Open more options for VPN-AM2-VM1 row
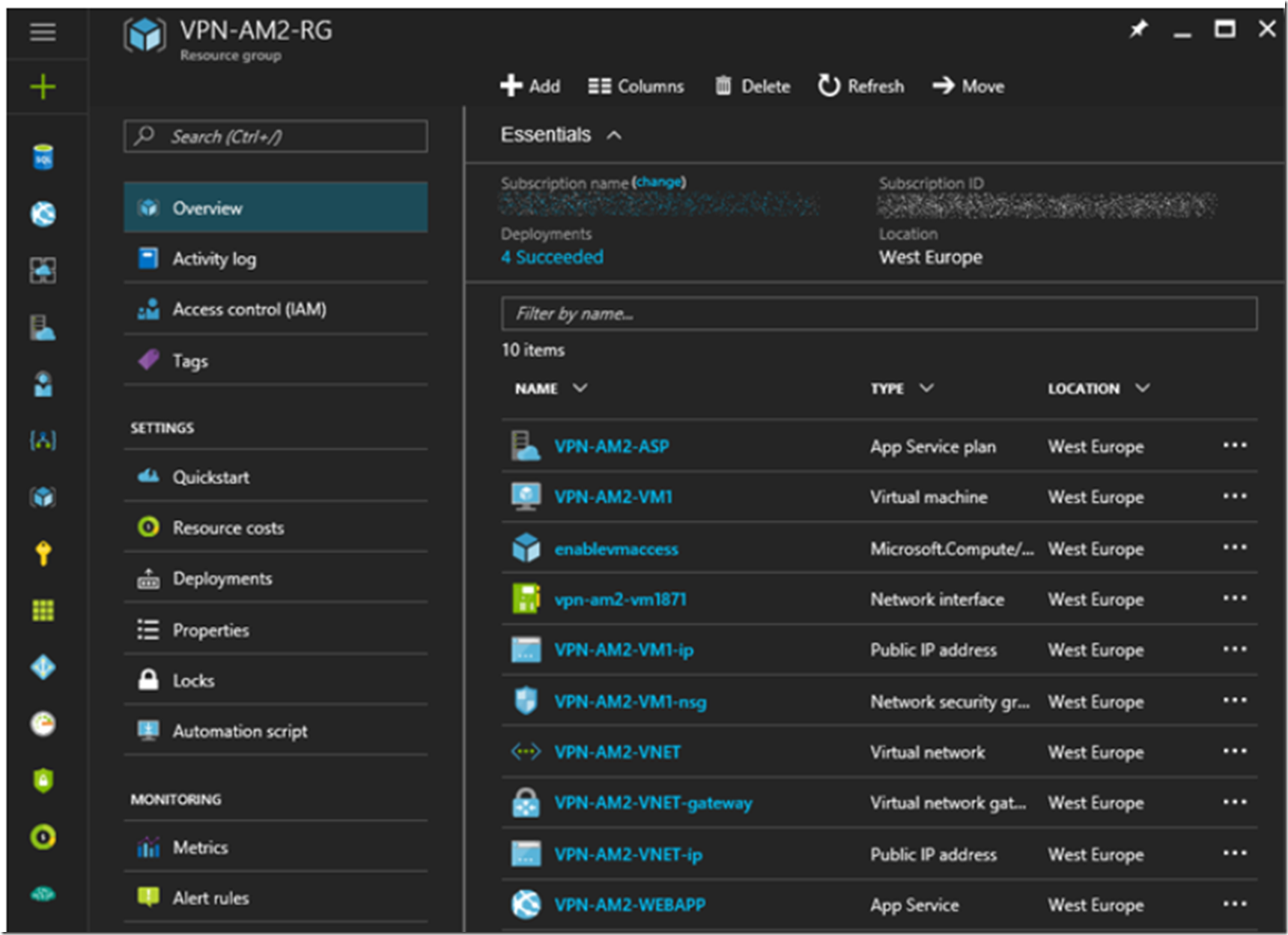The width and height of the screenshot is (1288, 935). tap(1235, 497)
